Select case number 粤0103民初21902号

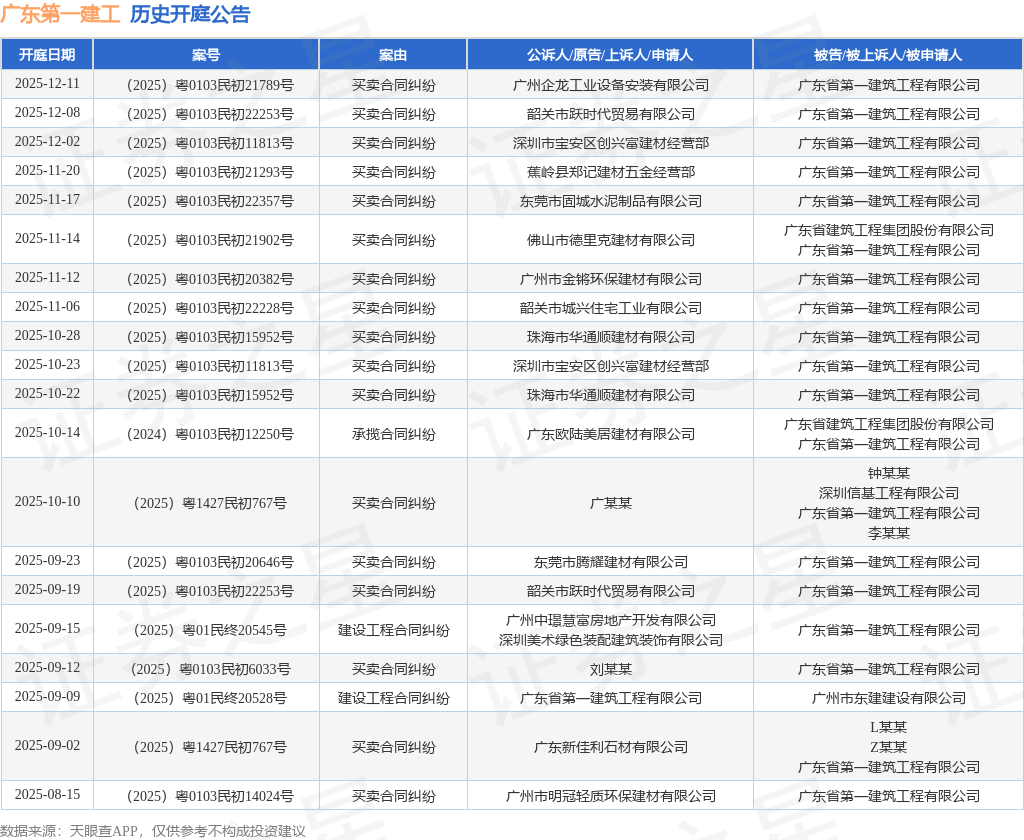234,240
